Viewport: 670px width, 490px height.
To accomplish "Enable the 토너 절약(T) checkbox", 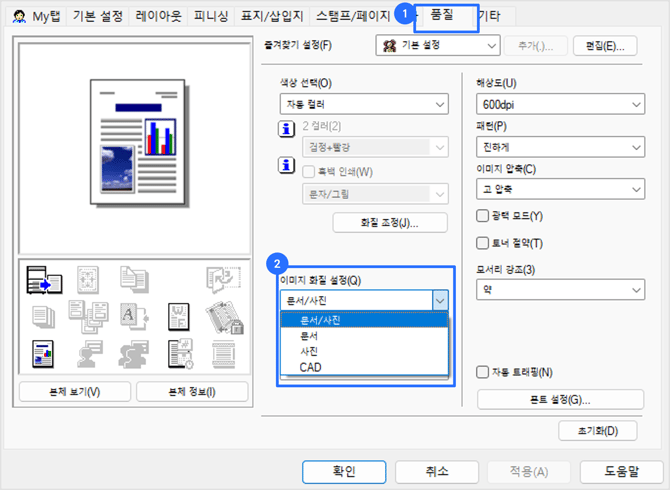I will [482, 243].
